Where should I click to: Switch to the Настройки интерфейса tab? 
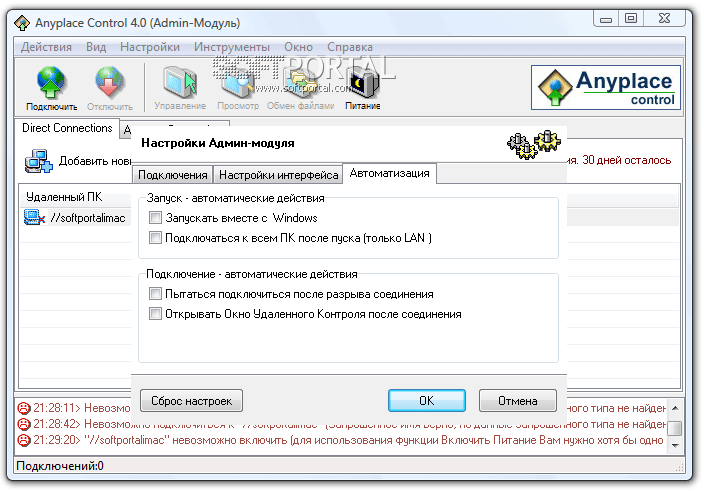coord(278,175)
